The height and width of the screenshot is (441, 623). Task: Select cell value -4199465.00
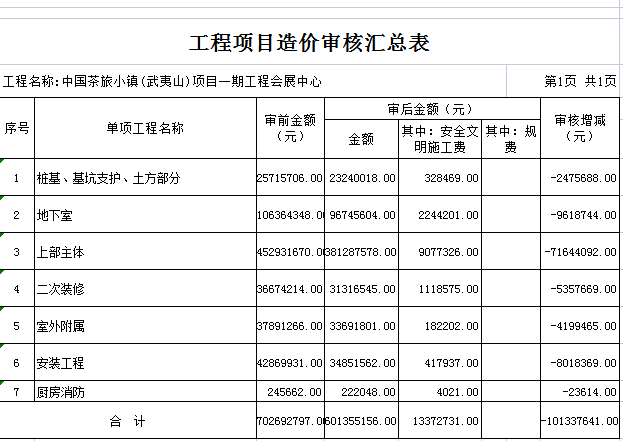tap(580, 325)
